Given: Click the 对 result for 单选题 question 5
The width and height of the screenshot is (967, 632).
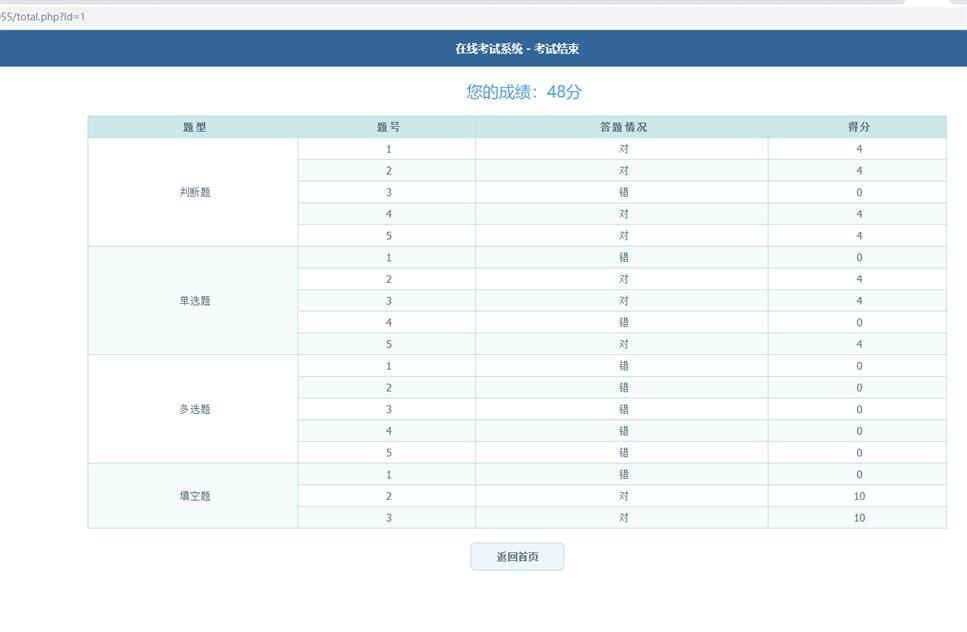Looking at the screenshot, I should tap(623, 344).
